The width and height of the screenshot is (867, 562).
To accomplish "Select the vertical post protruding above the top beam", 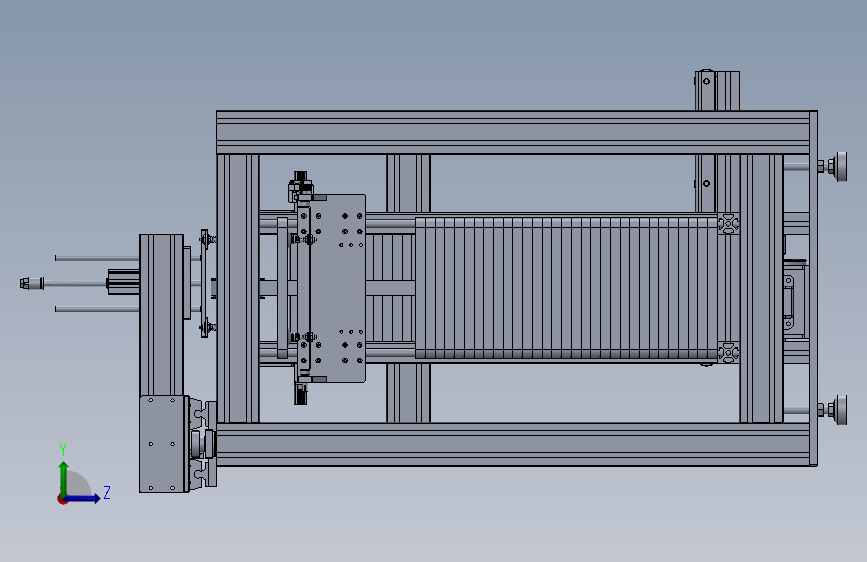I will click(717, 90).
